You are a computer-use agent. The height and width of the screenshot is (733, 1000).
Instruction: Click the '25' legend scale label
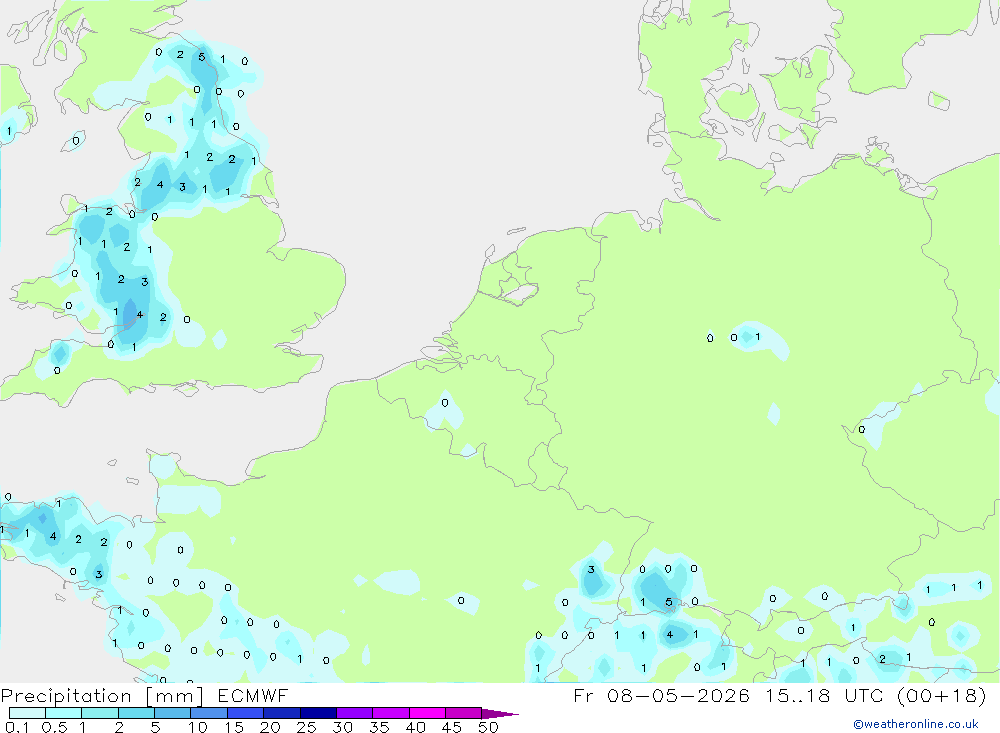coord(307,727)
